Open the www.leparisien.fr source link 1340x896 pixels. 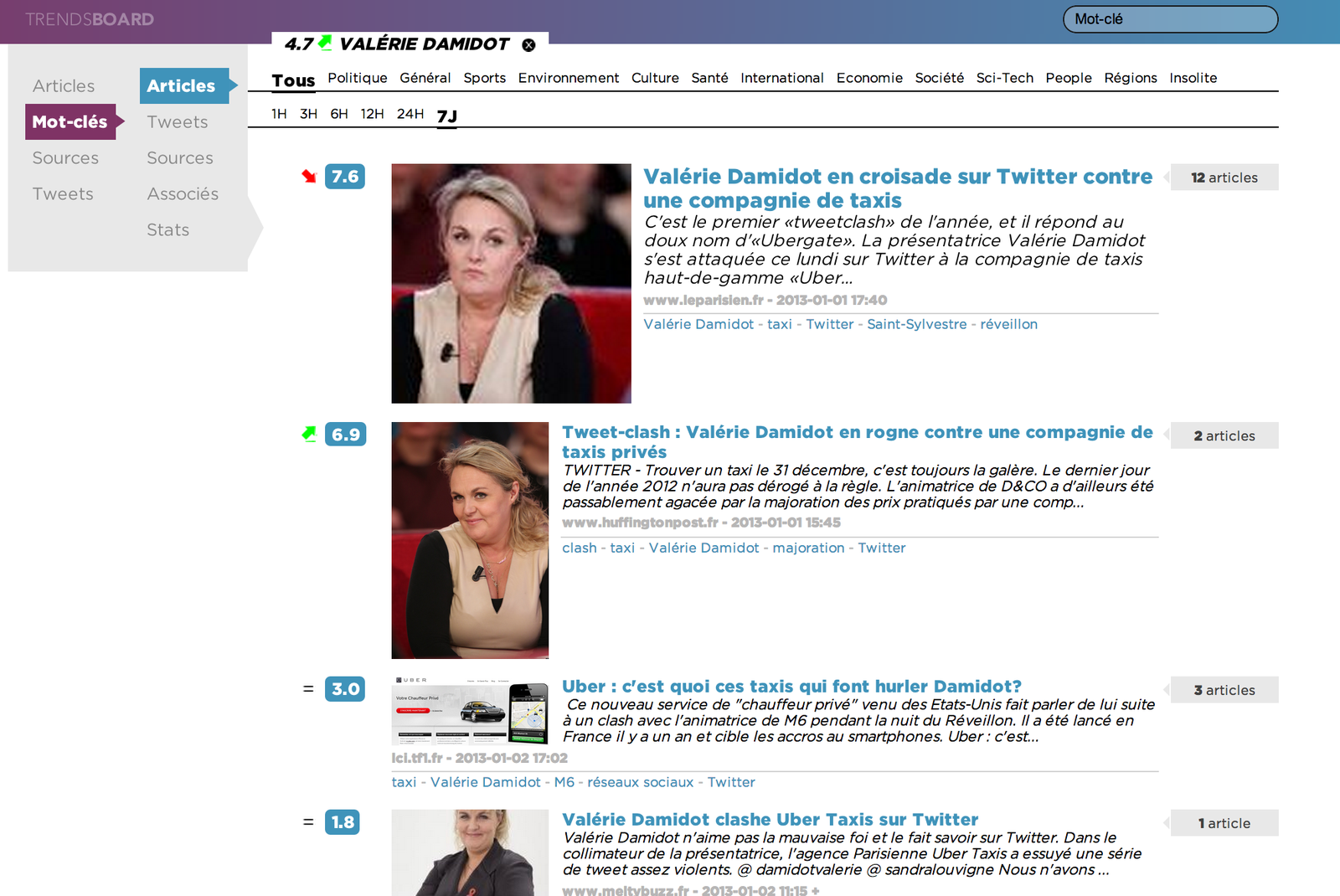coord(703,300)
